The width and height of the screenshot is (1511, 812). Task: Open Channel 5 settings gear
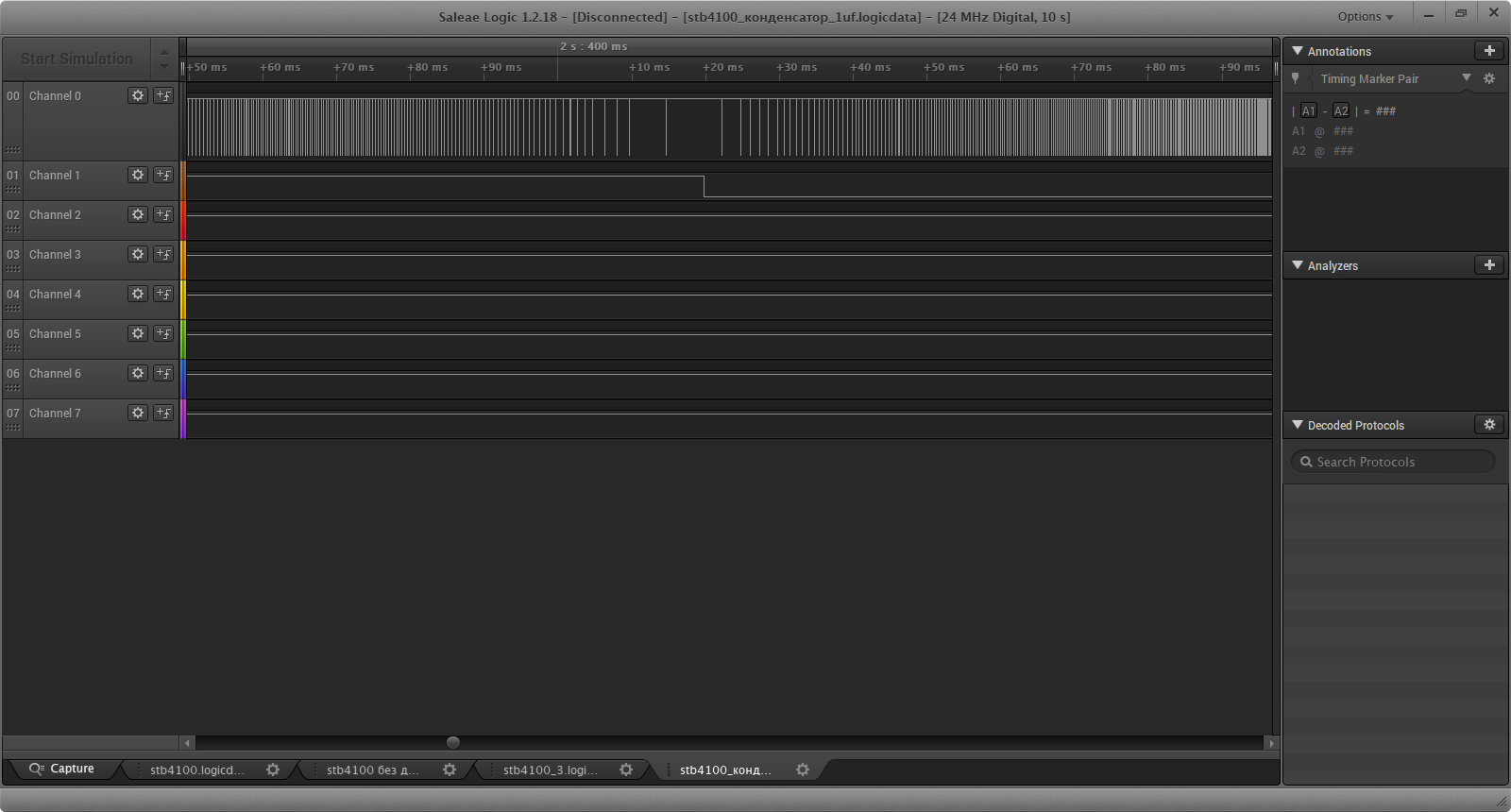(138, 333)
